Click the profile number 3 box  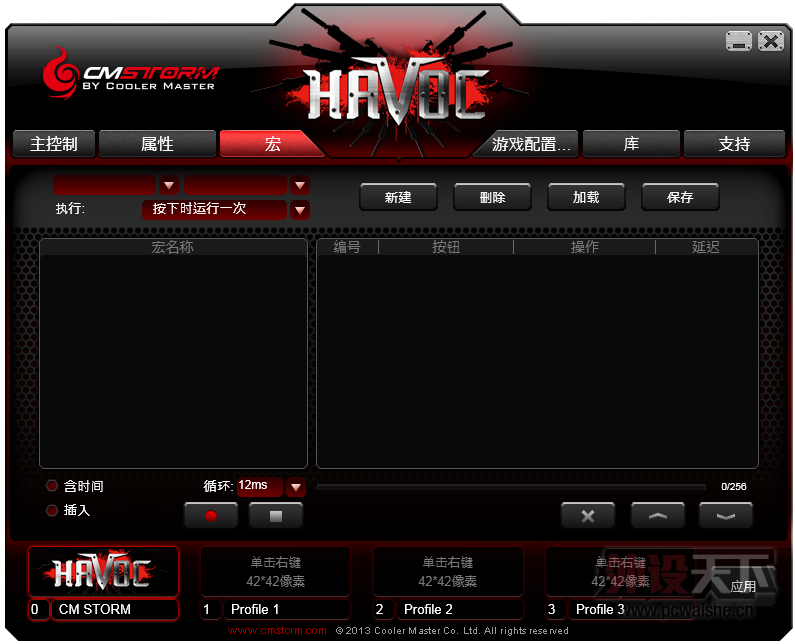coord(555,610)
